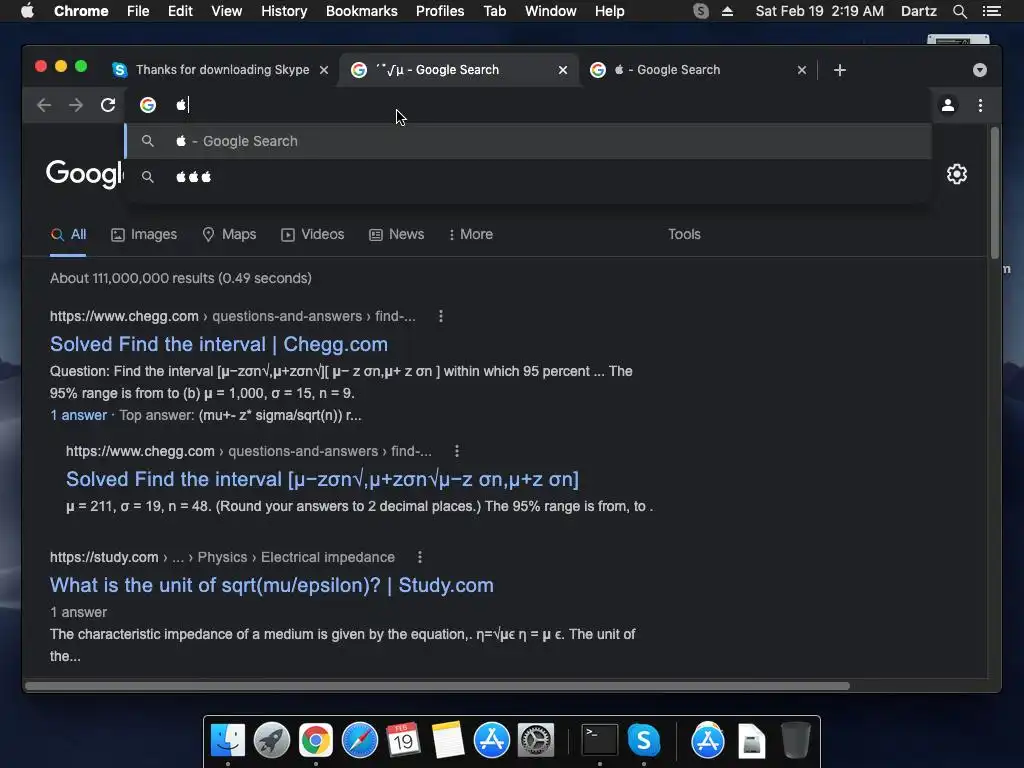Image resolution: width=1024 pixels, height=768 pixels.
Task: Open 'Solved Find the interval | Chegg.com'
Action: (219, 344)
